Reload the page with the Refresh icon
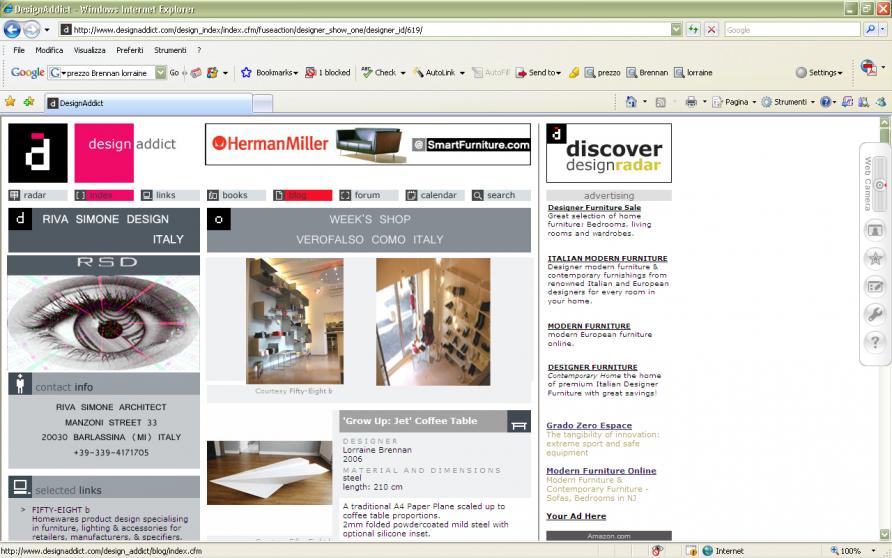 point(693,30)
